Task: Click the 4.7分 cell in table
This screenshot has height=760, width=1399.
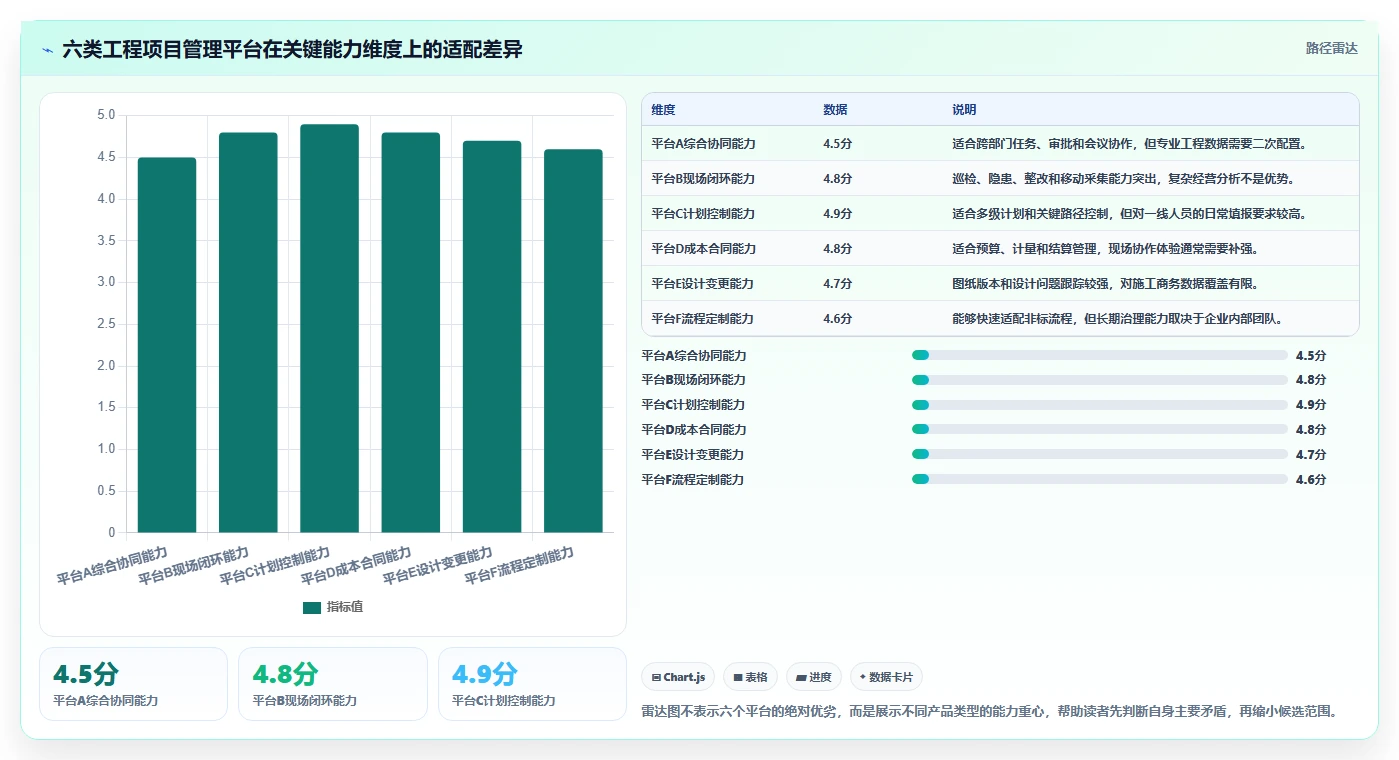Action: [837, 283]
